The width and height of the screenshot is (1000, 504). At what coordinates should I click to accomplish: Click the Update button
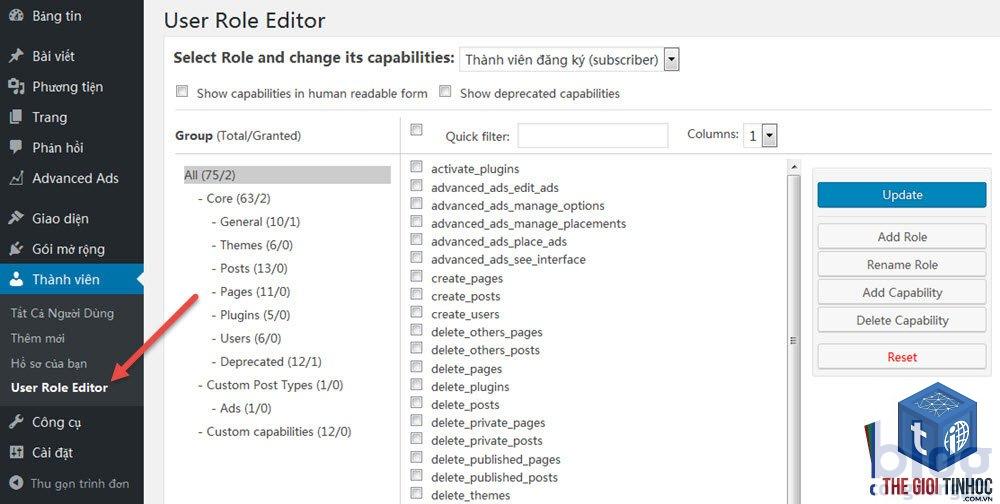click(902, 195)
